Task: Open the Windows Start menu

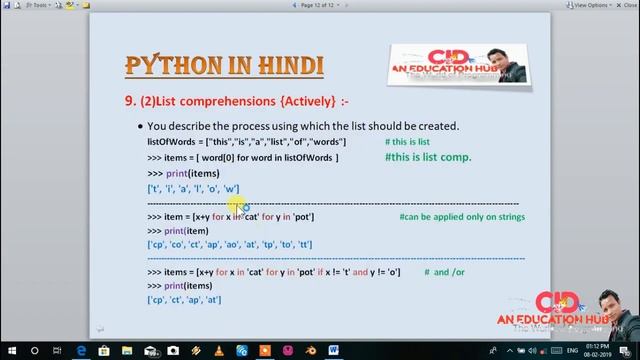Action: click(12, 351)
